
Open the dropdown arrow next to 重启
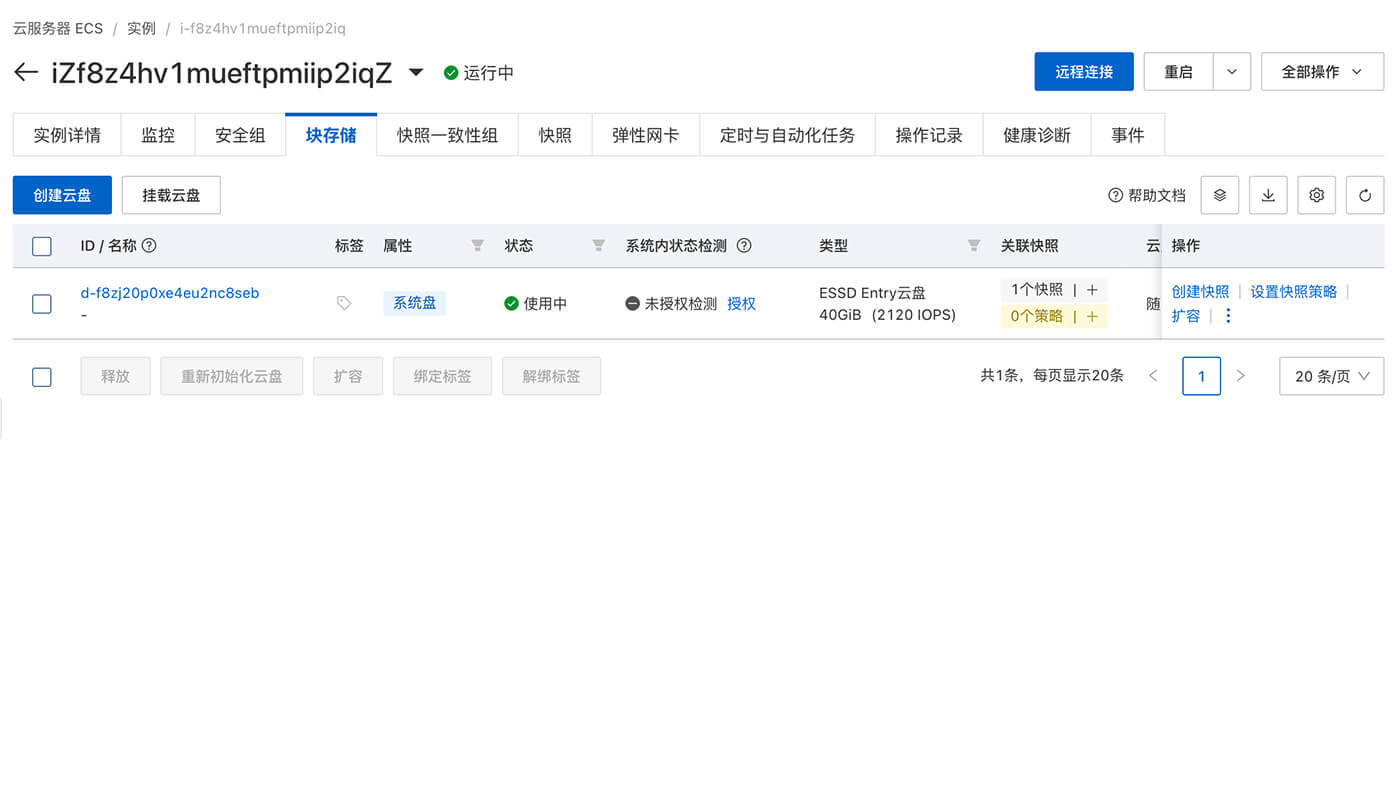pyautogui.click(x=1232, y=72)
